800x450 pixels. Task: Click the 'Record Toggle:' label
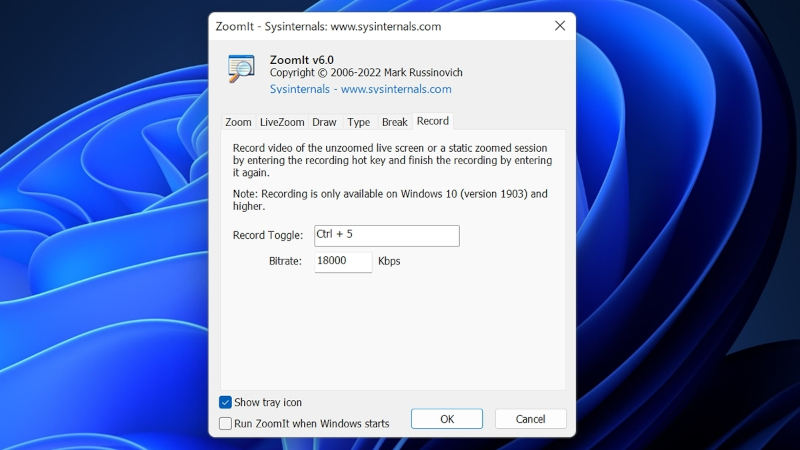click(x=268, y=235)
